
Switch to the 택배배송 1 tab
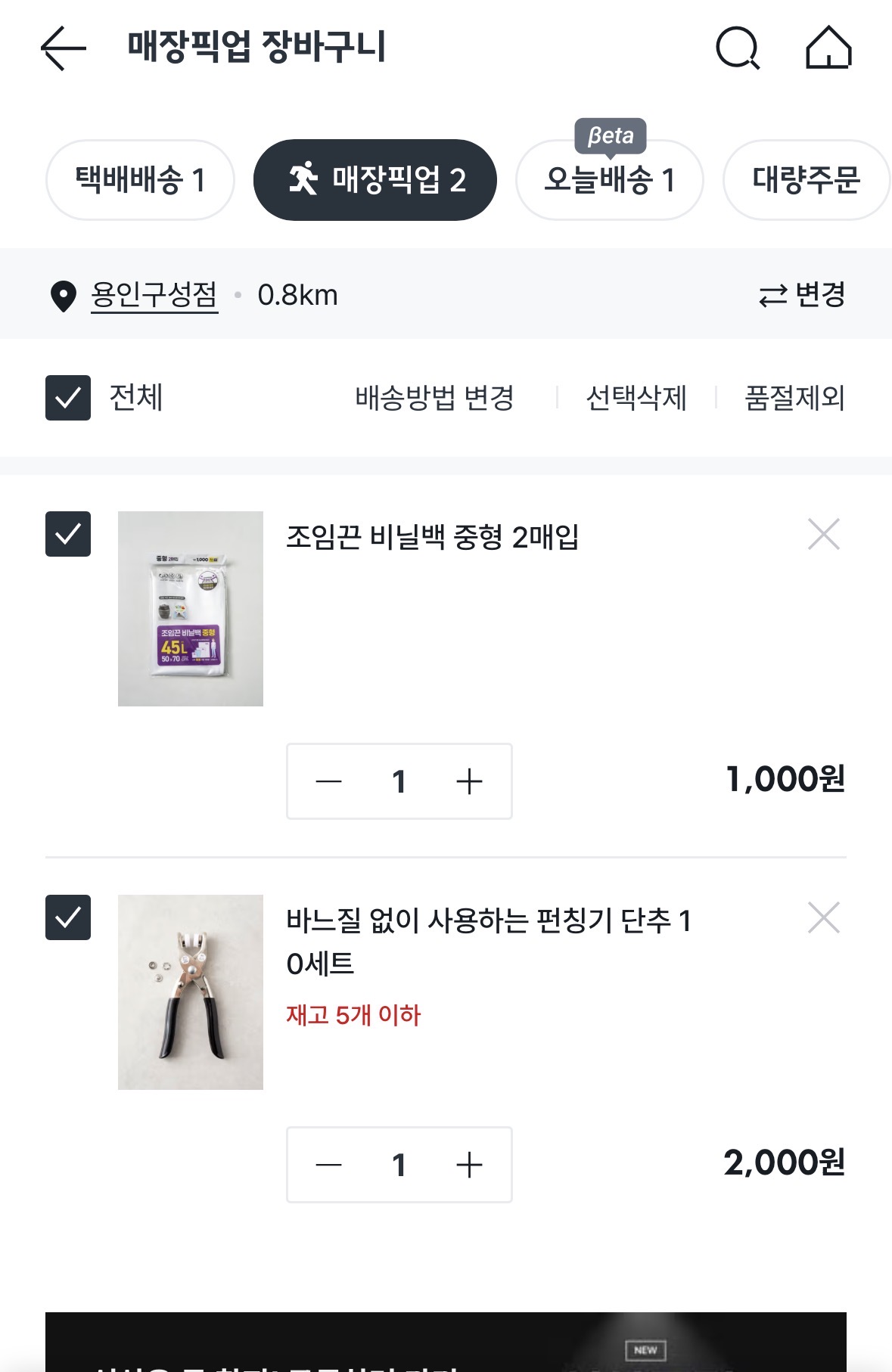click(x=140, y=180)
